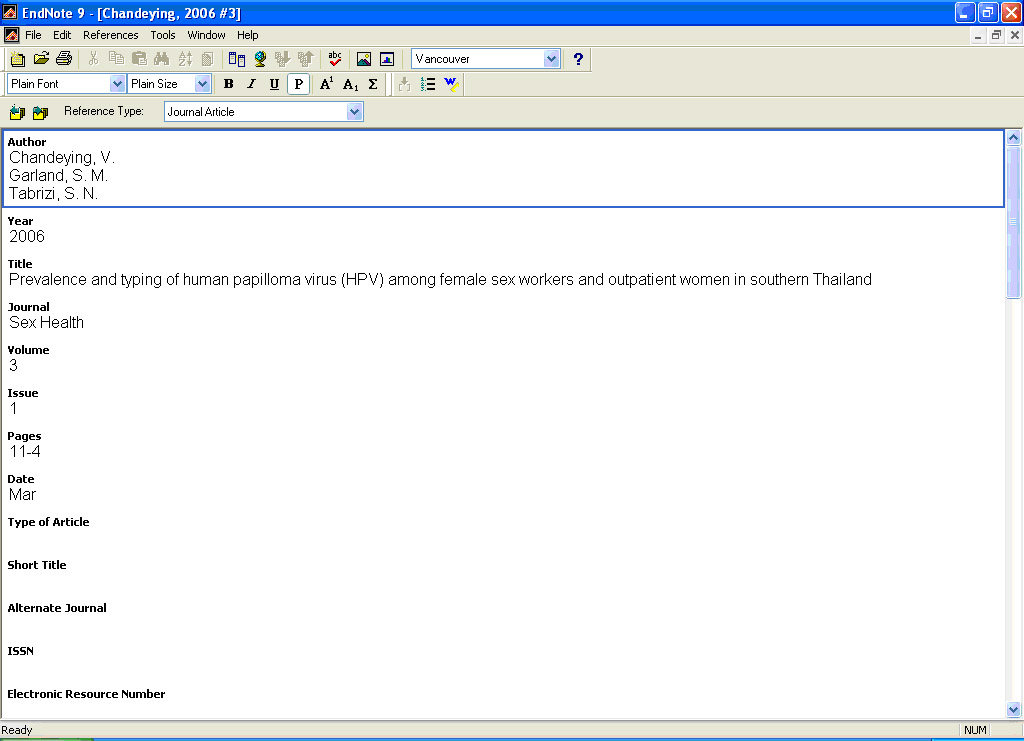Click the Open Library folder icon
The image size is (1024, 741).
(x=41, y=59)
